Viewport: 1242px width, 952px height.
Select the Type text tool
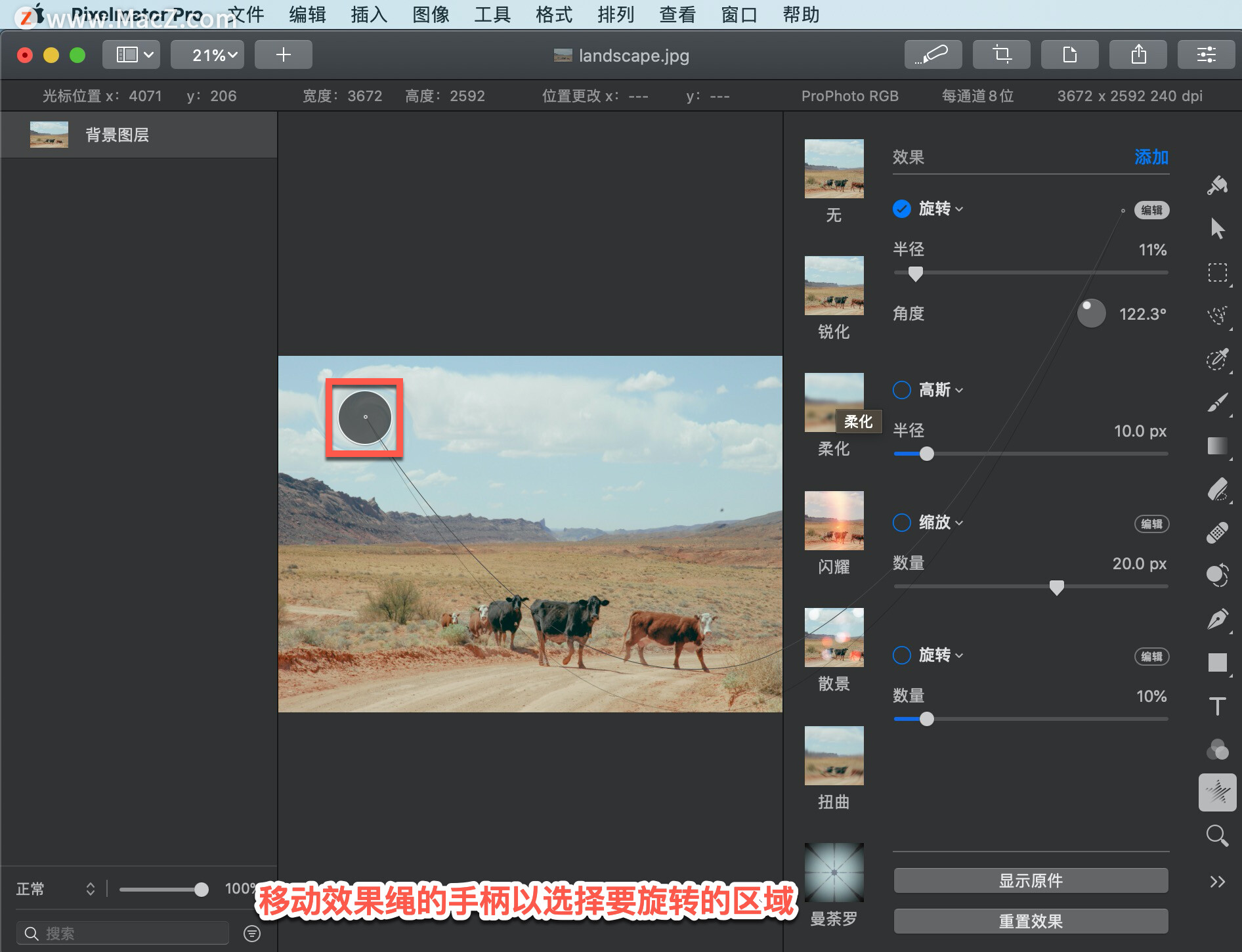click(1218, 706)
